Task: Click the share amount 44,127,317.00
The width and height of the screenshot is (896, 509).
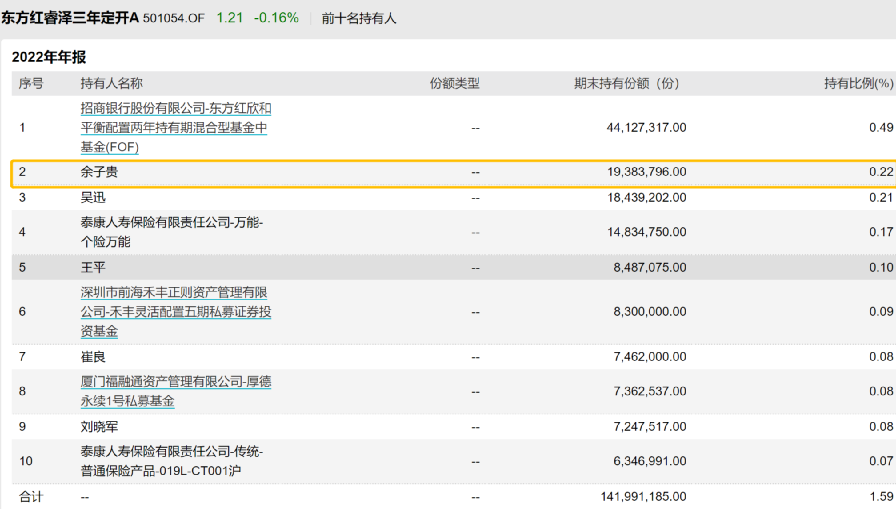Action: click(646, 127)
